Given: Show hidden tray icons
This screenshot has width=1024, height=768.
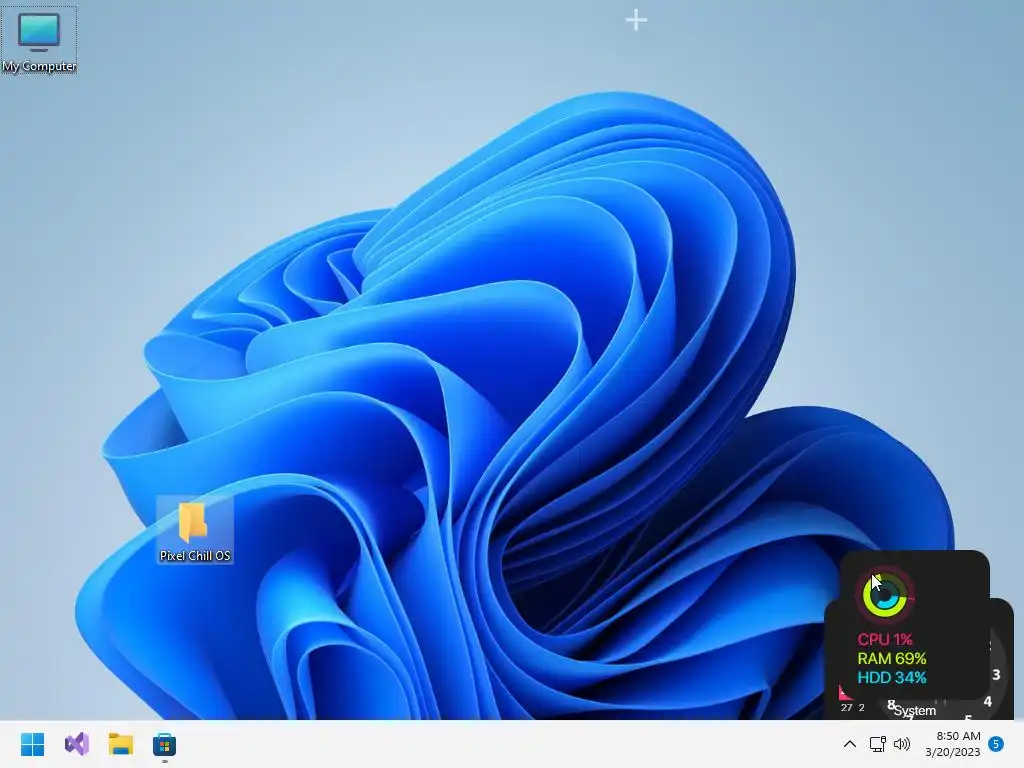Looking at the screenshot, I should [850, 744].
